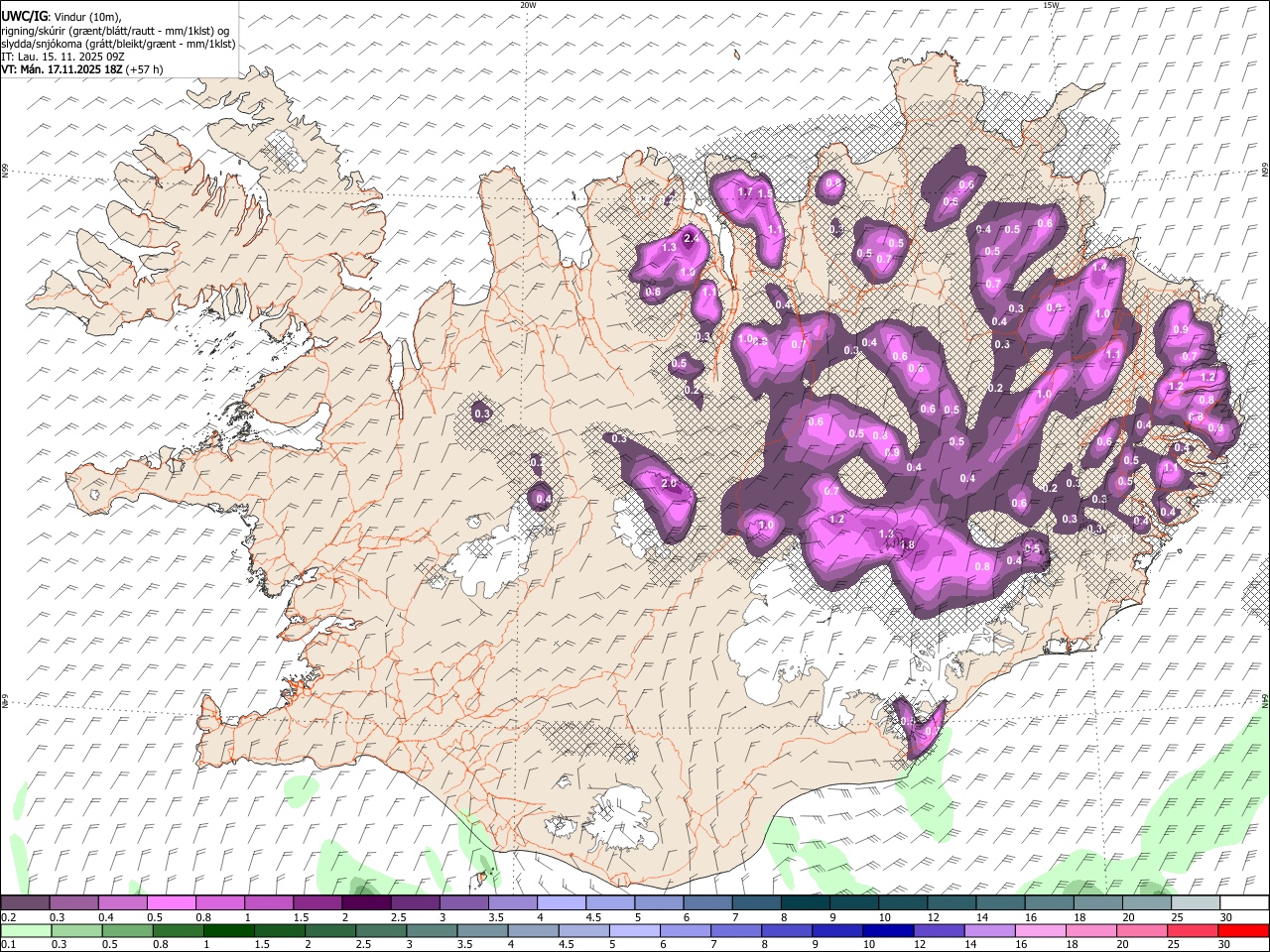Click the '15W' longitude label
Image resolution: width=1270 pixels, height=952 pixels.
point(1051,5)
